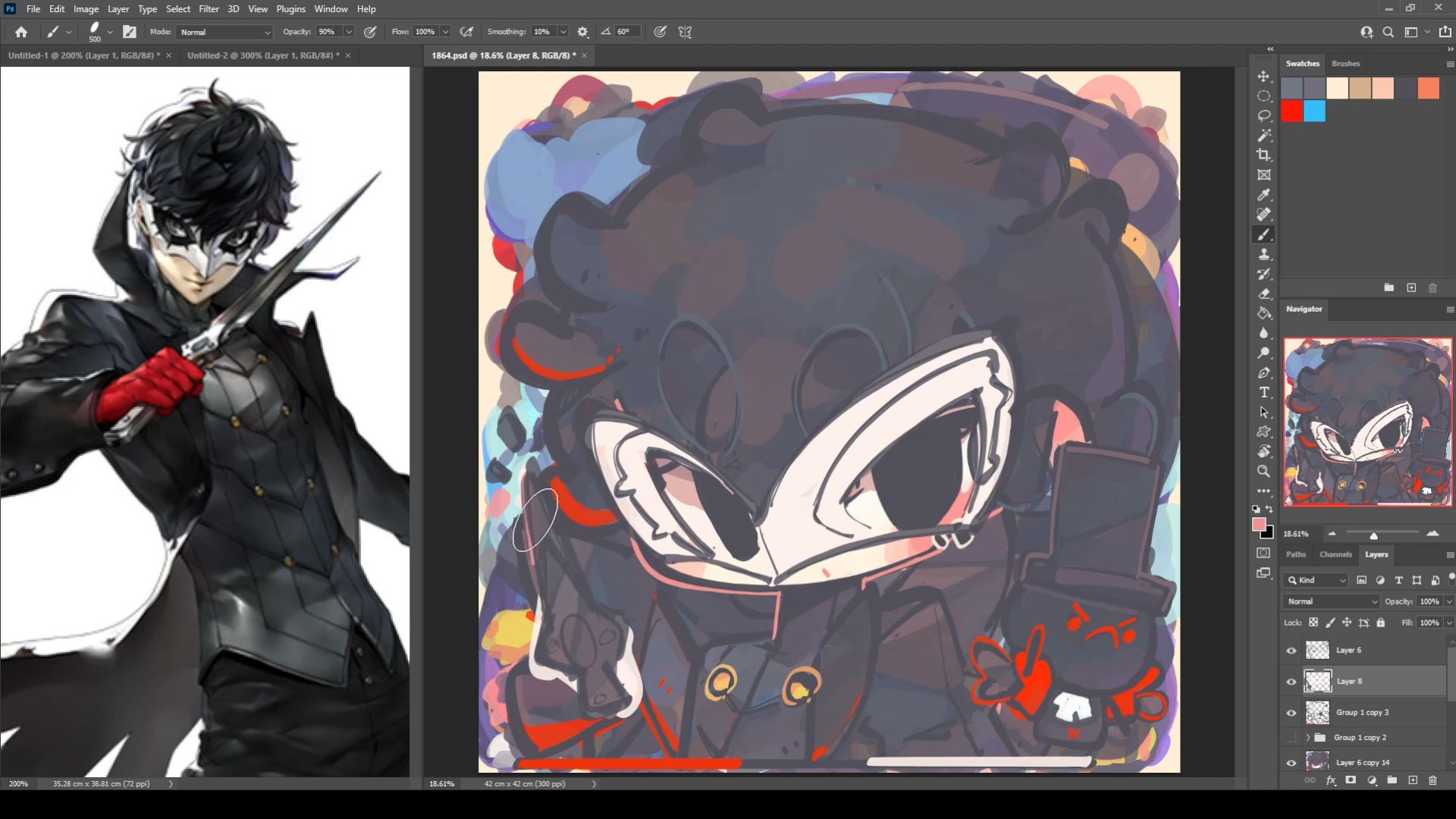Toggle pressure for opacity icon
Viewport: 1456px width, 819px height.
click(370, 32)
